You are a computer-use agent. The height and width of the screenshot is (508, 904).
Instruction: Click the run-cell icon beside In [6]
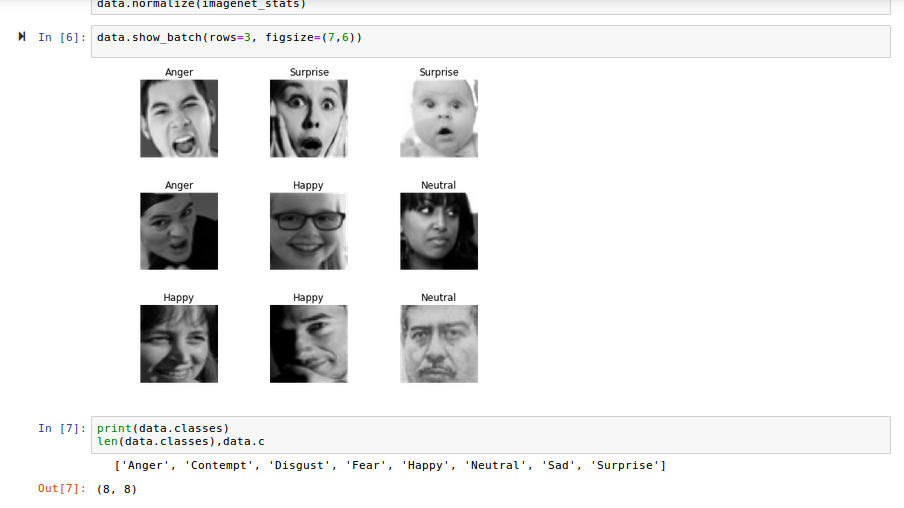[22, 37]
